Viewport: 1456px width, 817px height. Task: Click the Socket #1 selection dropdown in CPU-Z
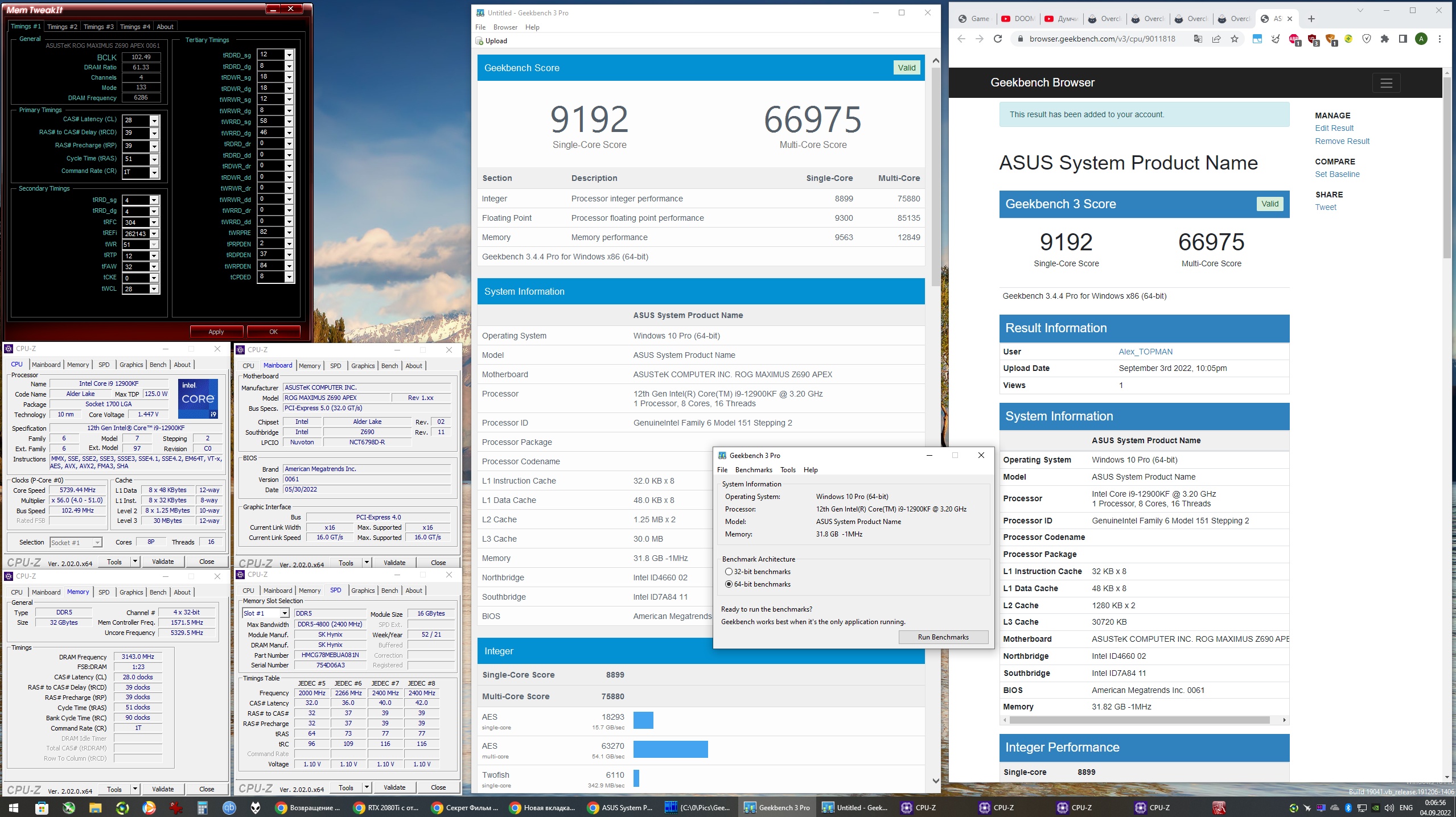(x=76, y=543)
